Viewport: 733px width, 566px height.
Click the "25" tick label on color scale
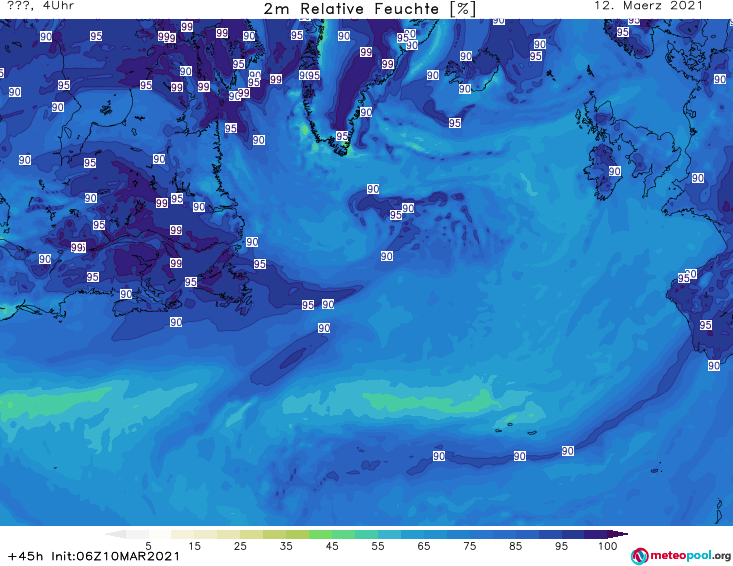[x=240, y=546]
